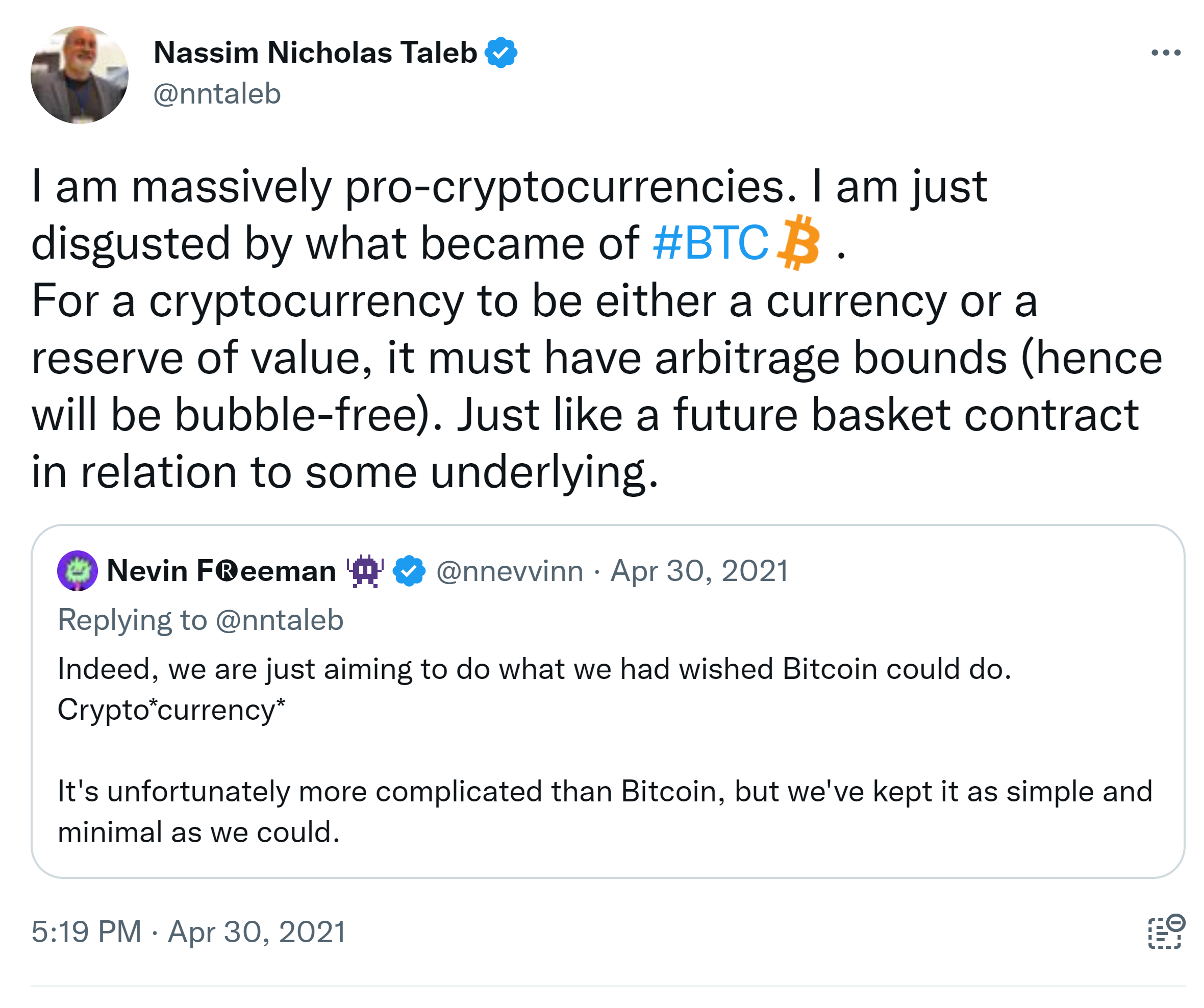Screen dimensions: 1204x1008
Task: Click Nevin Freeman's purple avatar icon
Action: (x=78, y=570)
